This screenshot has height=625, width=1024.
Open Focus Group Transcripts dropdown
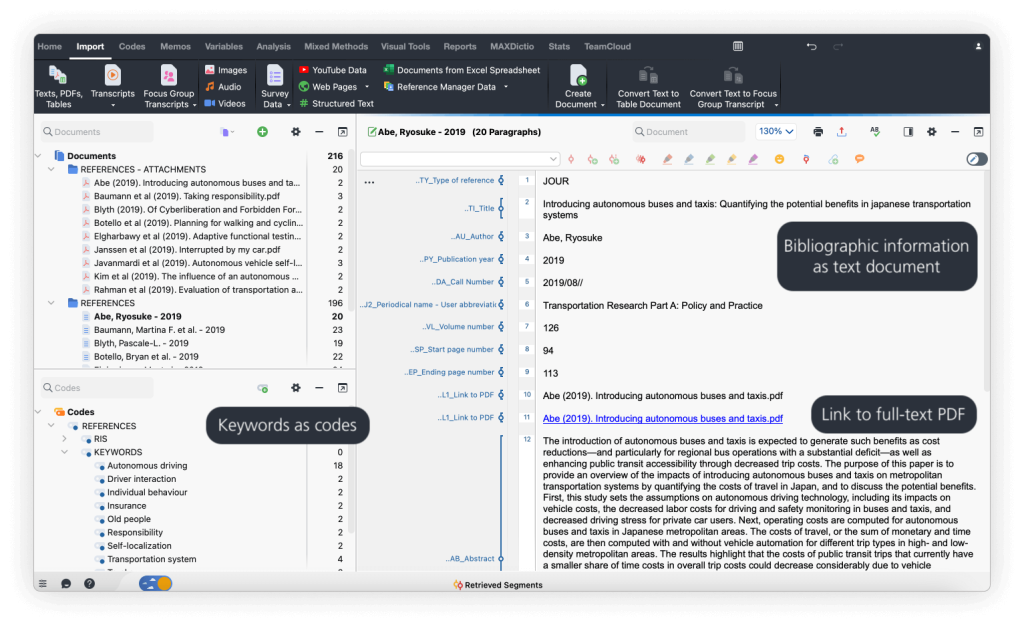(194, 104)
